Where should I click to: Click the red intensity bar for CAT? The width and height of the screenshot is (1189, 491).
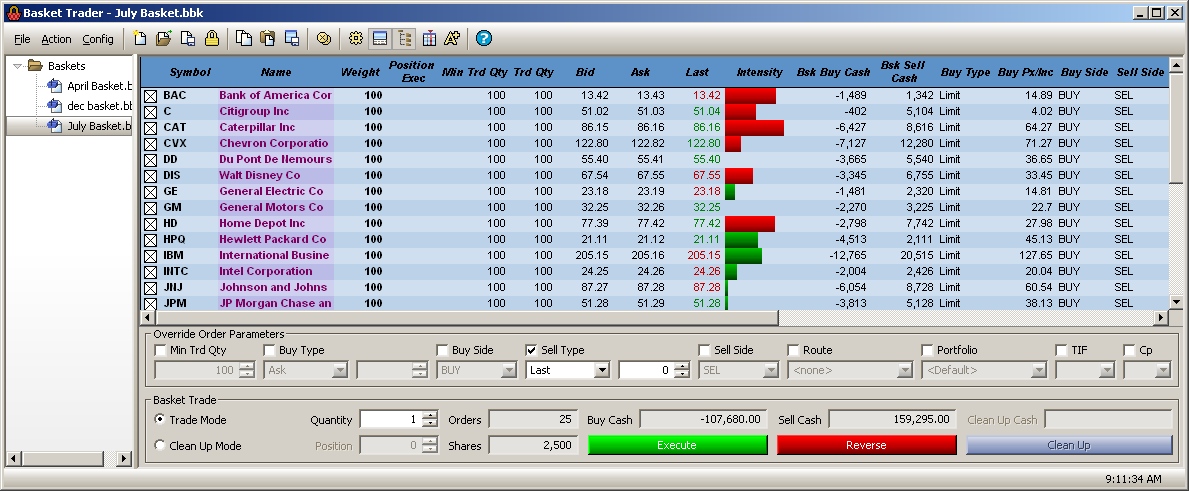coord(754,128)
